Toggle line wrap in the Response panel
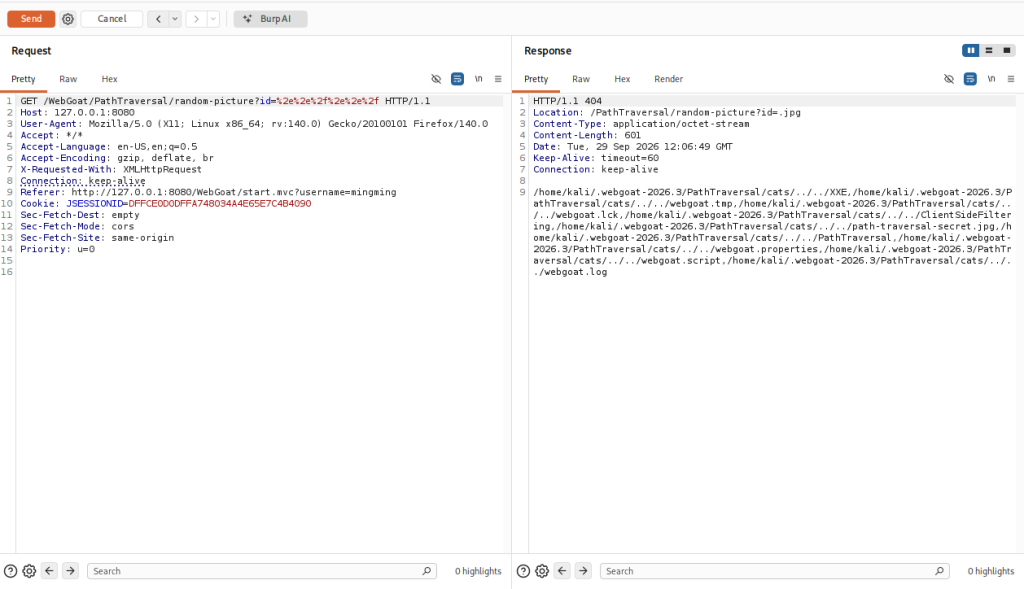The width and height of the screenshot is (1024, 589). tap(970, 79)
